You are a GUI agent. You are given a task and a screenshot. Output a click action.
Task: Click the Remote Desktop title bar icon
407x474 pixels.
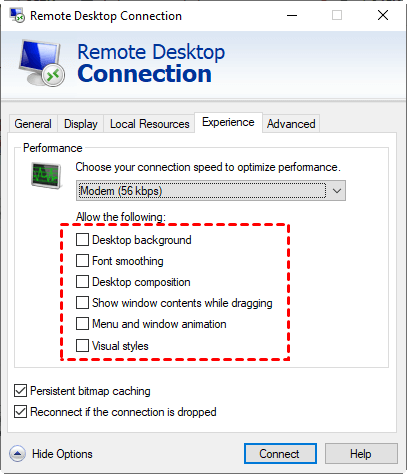point(17,15)
